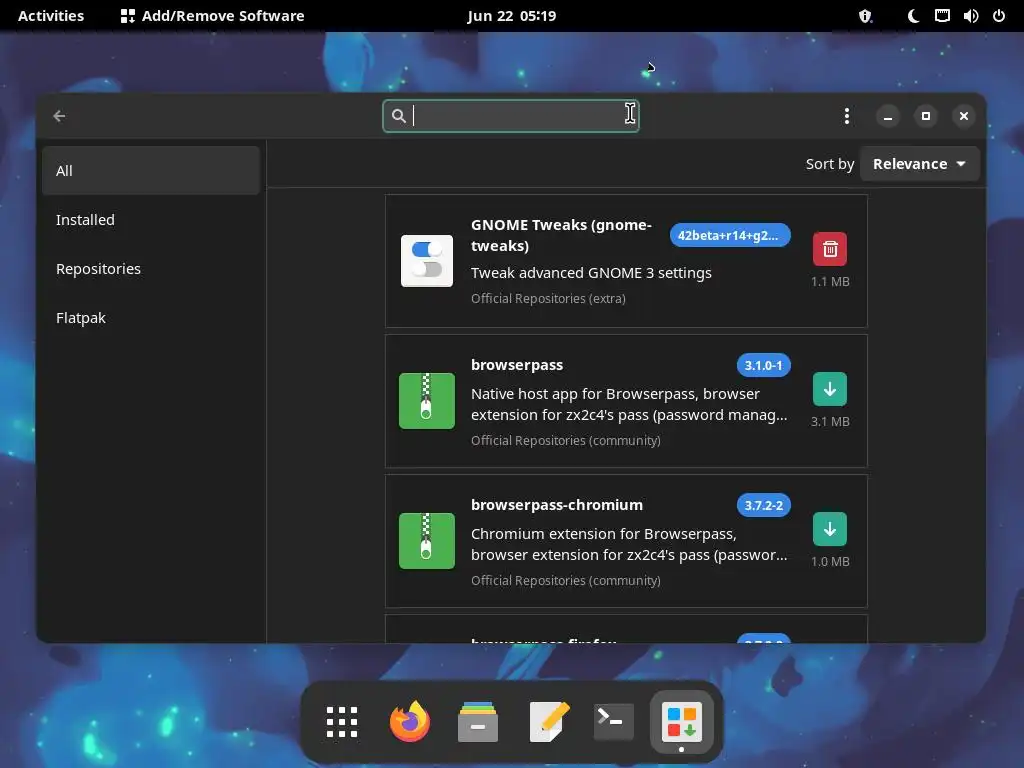Click the shield security icon in top bar
Image resolution: width=1024 pixels, height=768 pixels.
click(x=865, y=16)
